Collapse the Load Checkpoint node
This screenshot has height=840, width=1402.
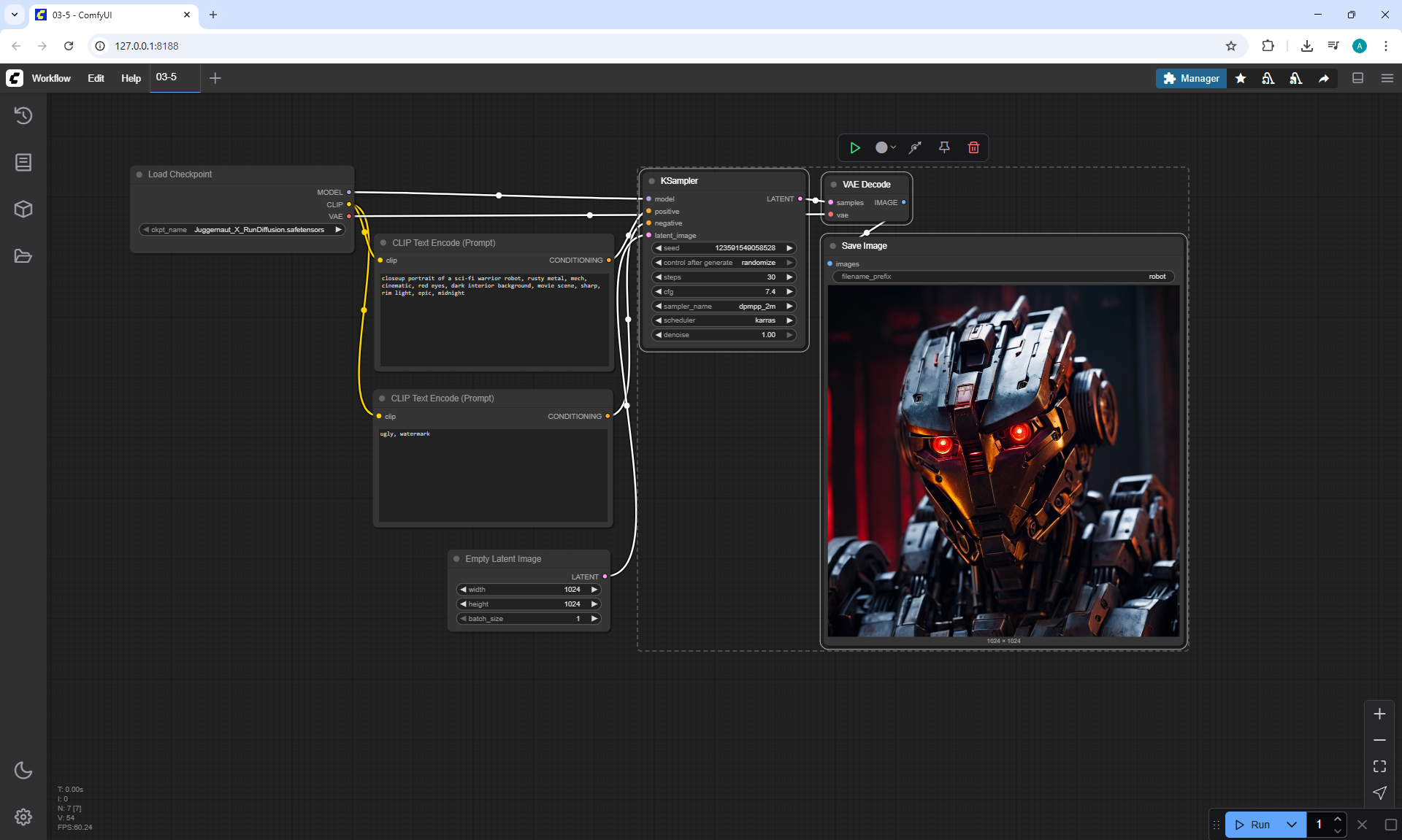click(139, 174)
